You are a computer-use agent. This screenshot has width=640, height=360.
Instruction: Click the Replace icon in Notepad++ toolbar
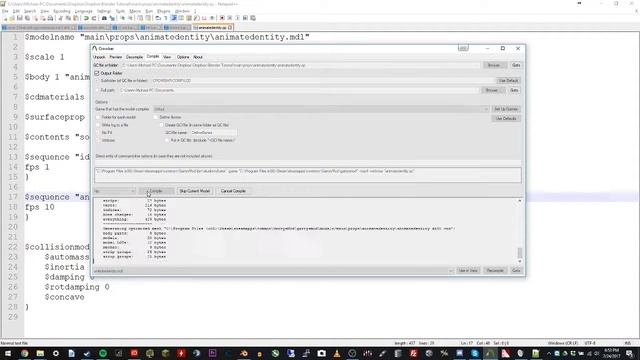[112, 18]
